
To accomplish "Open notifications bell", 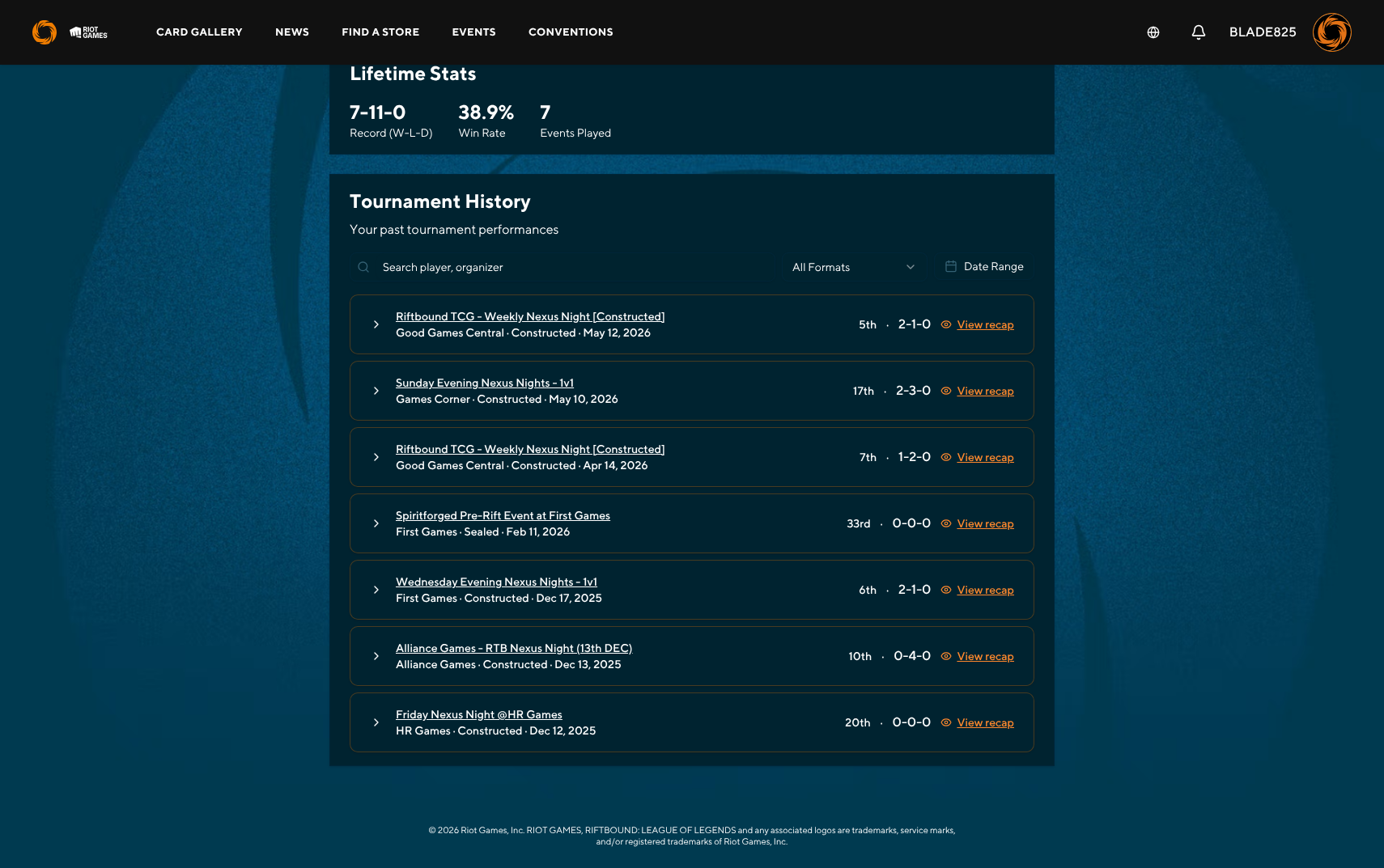I will [x=1199, y=32].
